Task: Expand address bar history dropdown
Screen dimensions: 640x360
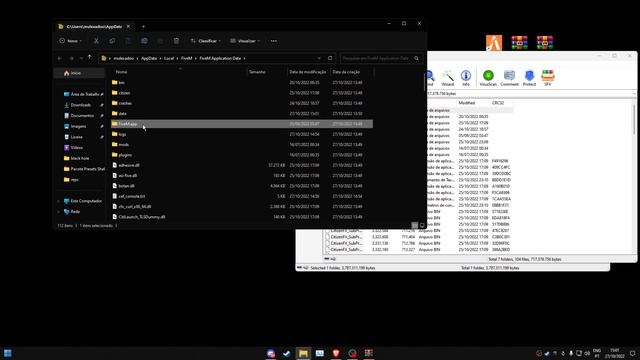Action: coord(319,58)
